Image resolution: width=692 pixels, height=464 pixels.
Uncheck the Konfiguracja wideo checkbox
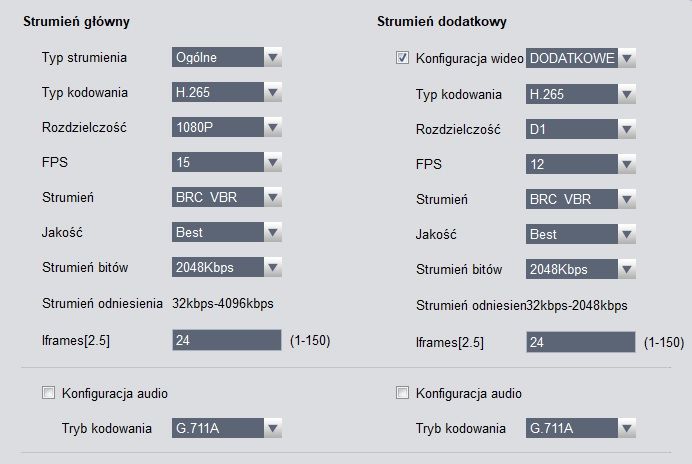pos(402,58)
